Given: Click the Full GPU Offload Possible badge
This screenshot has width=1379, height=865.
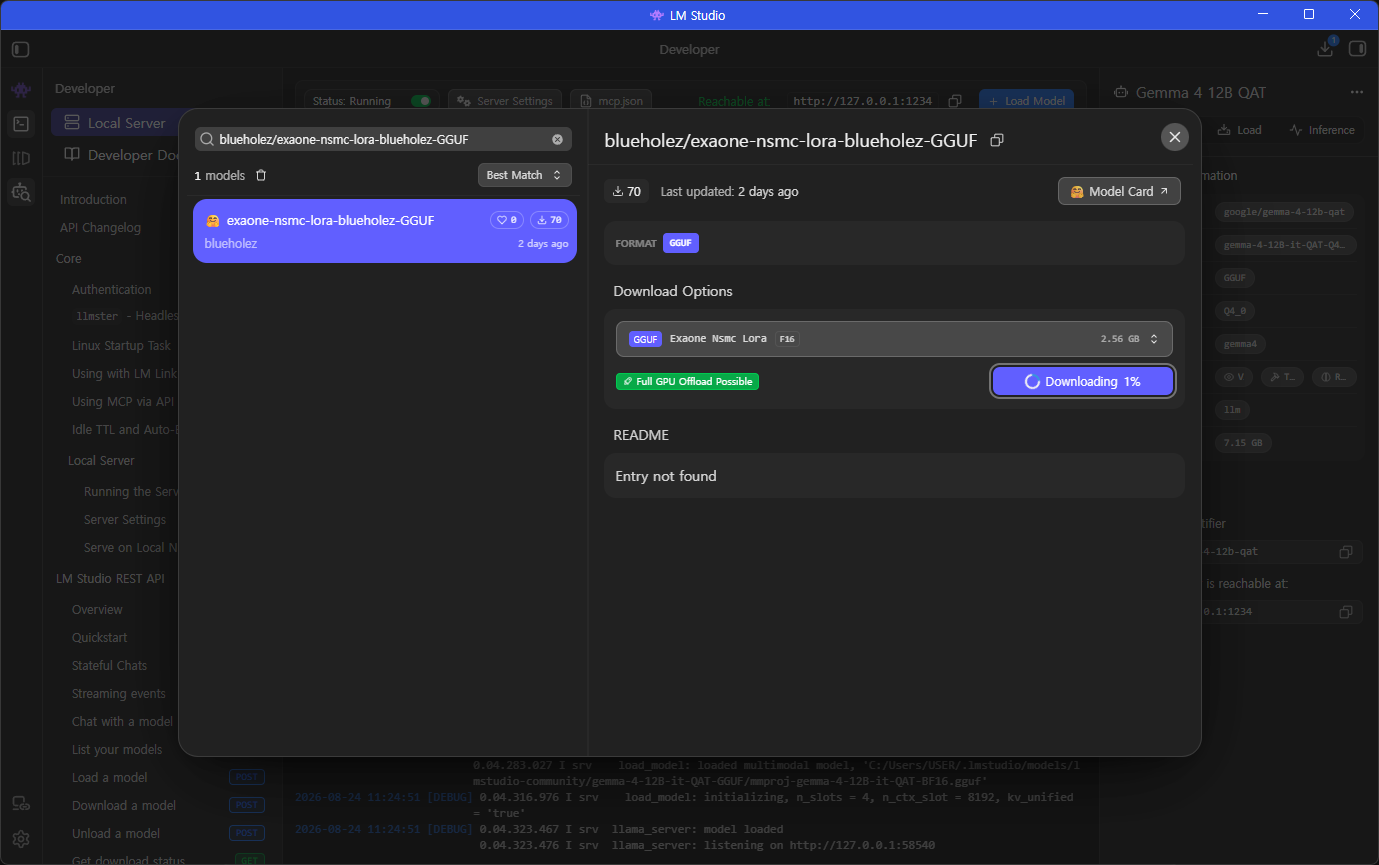Looking at the screenshot, I should click(687, 381).
